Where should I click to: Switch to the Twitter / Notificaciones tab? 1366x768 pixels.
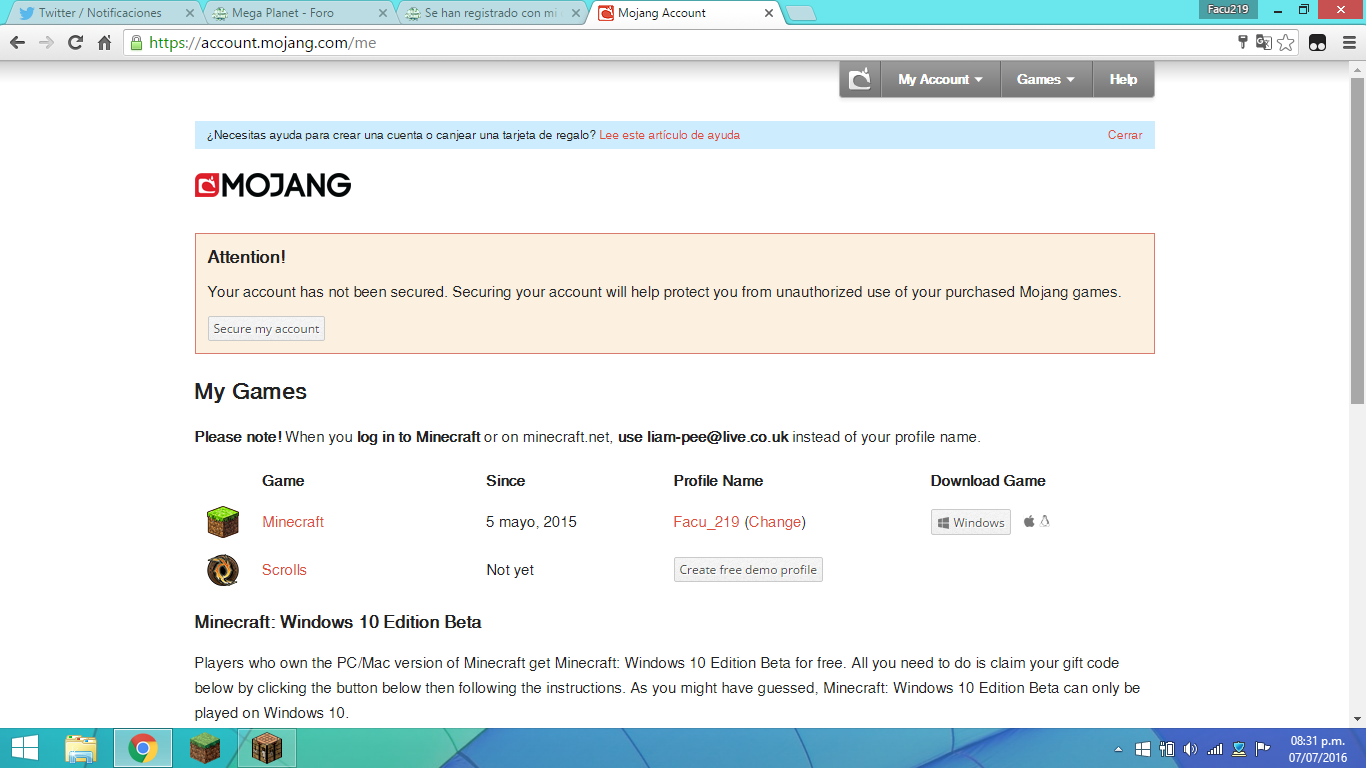(x=100, y=13)
